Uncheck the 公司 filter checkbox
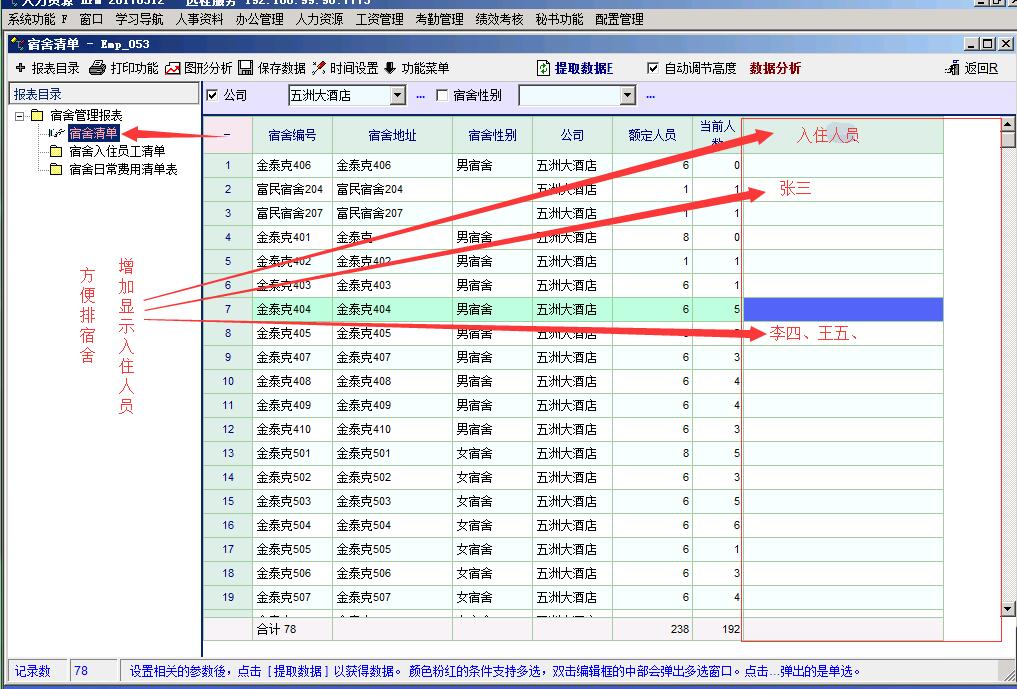 (x=212, y=95)
